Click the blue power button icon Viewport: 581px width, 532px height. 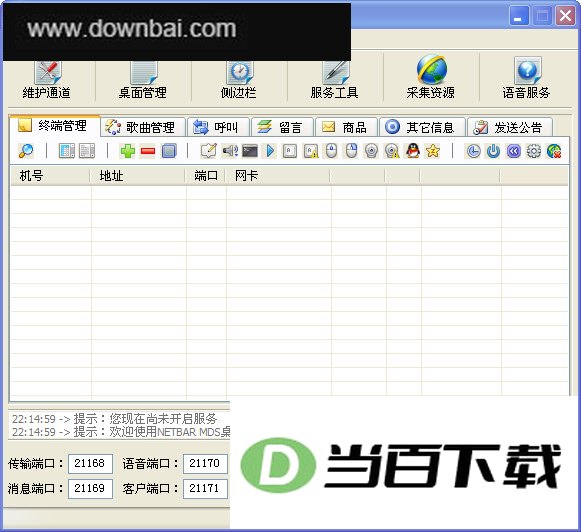(494, 151)
